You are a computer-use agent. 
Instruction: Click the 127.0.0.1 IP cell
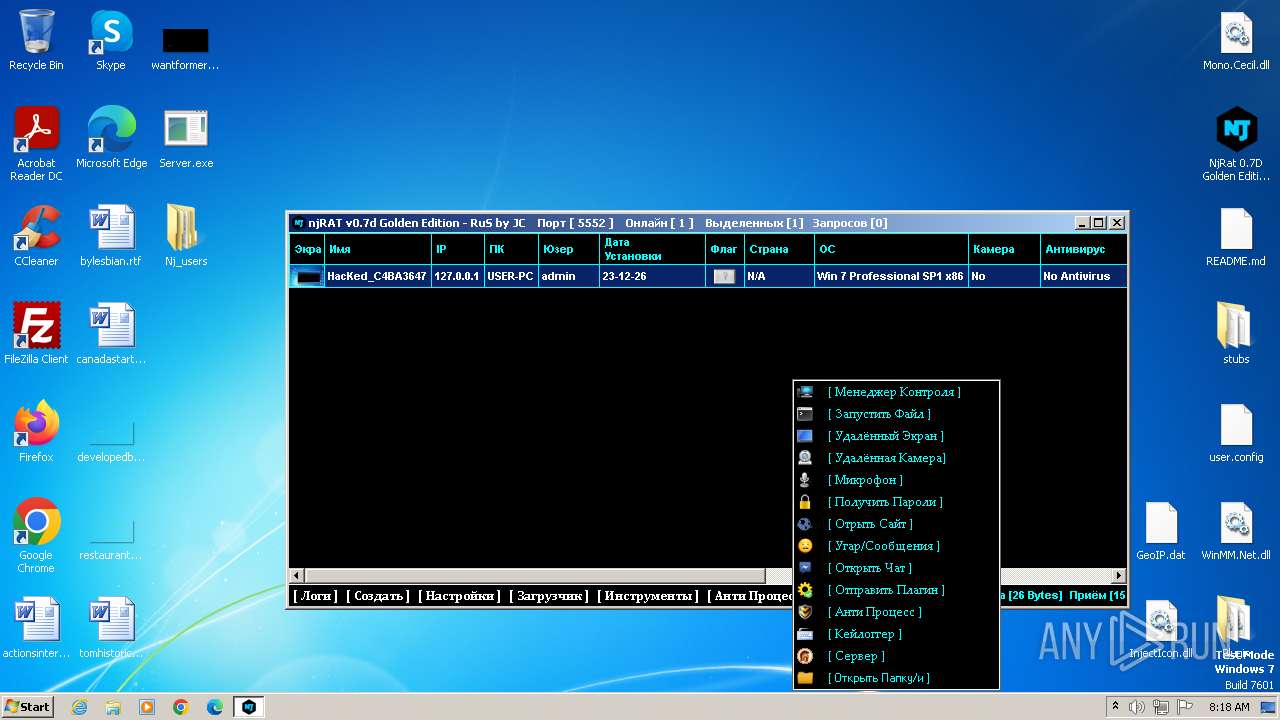[x=458, y=276]
